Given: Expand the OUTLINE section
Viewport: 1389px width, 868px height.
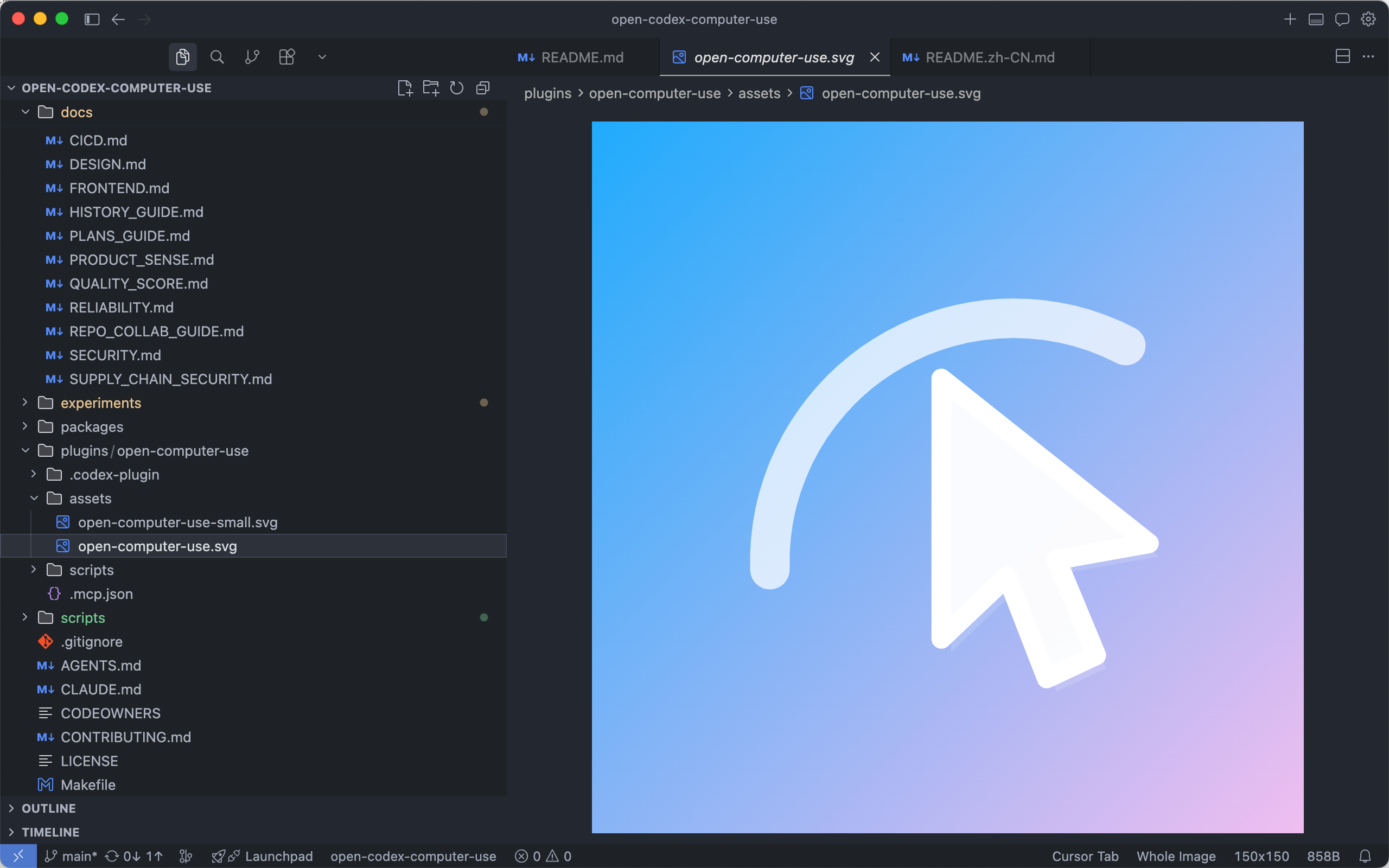Looking at the screenshot, I should (49, 808).
